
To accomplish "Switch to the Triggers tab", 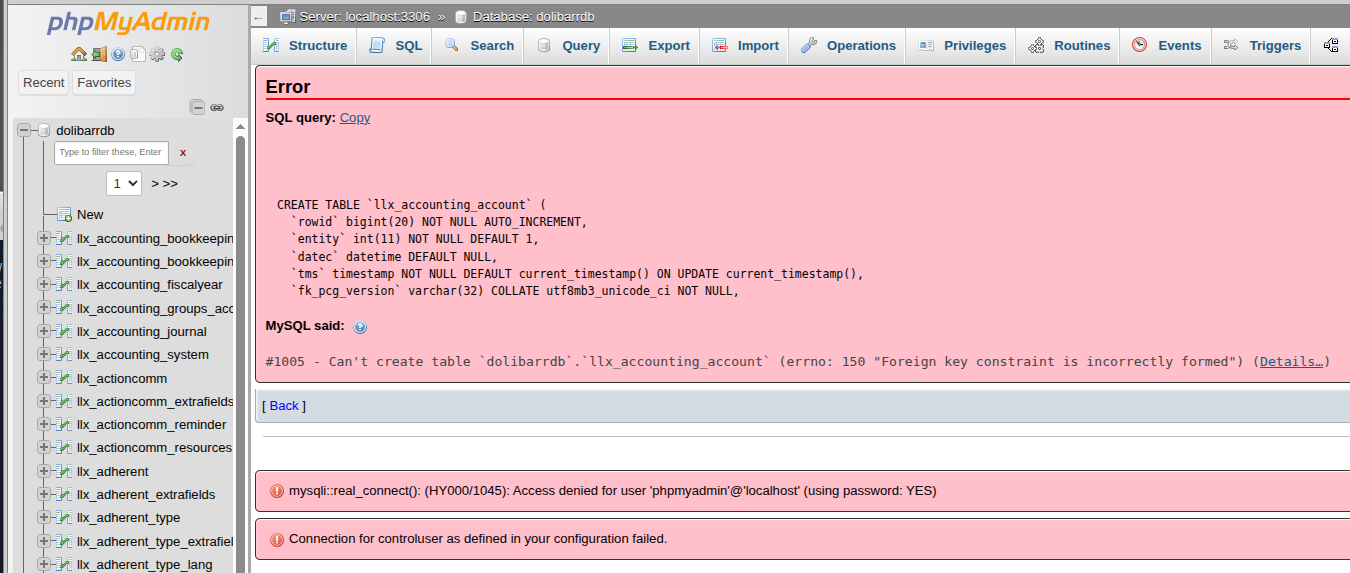I will [x=1262, y=45].
